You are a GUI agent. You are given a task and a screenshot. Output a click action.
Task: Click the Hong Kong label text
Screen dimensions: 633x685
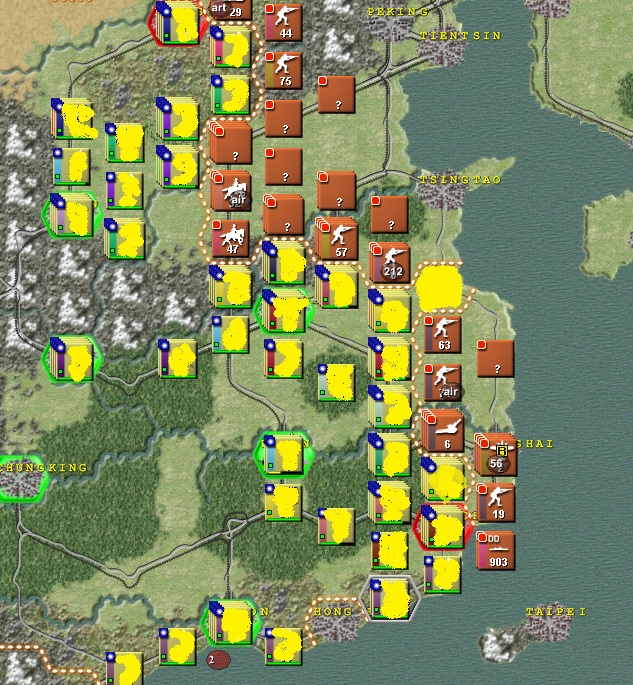point(333,612)
